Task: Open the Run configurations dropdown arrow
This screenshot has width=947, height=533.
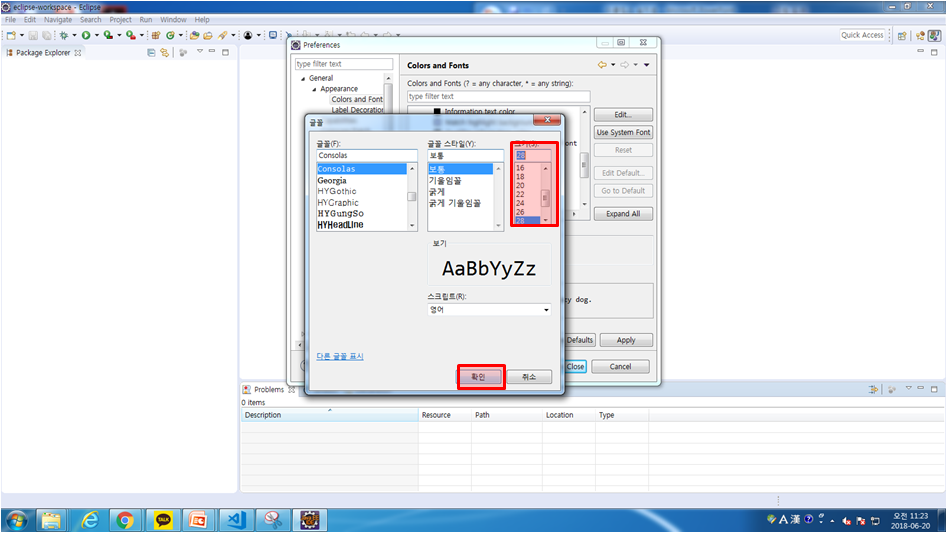Action: pyautogui.click(x=97, y=36)
